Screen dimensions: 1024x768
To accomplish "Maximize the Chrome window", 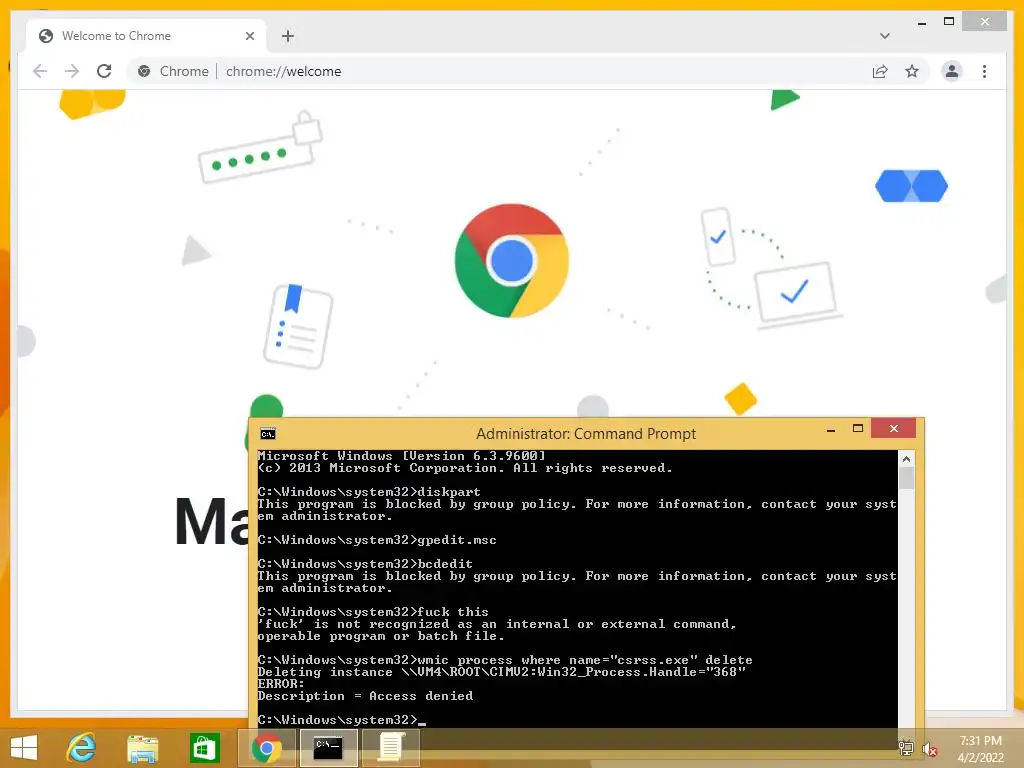I will click(949, 22).
